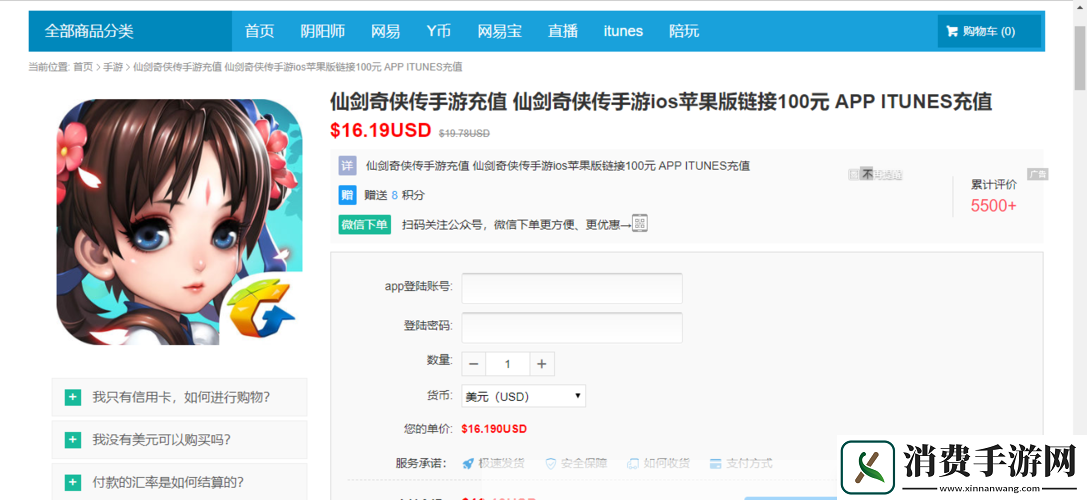The width and height of the screenshot is (1087, 500).
Task: Click the struck-through $19.78USD price
Action: [x=464, y=132]
